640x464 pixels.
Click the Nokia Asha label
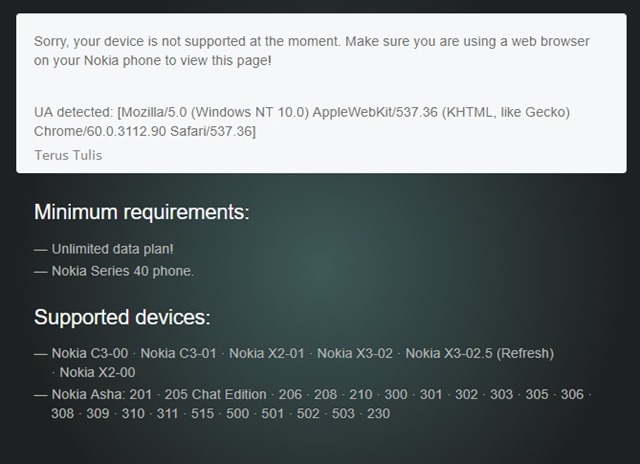[87, 394]
